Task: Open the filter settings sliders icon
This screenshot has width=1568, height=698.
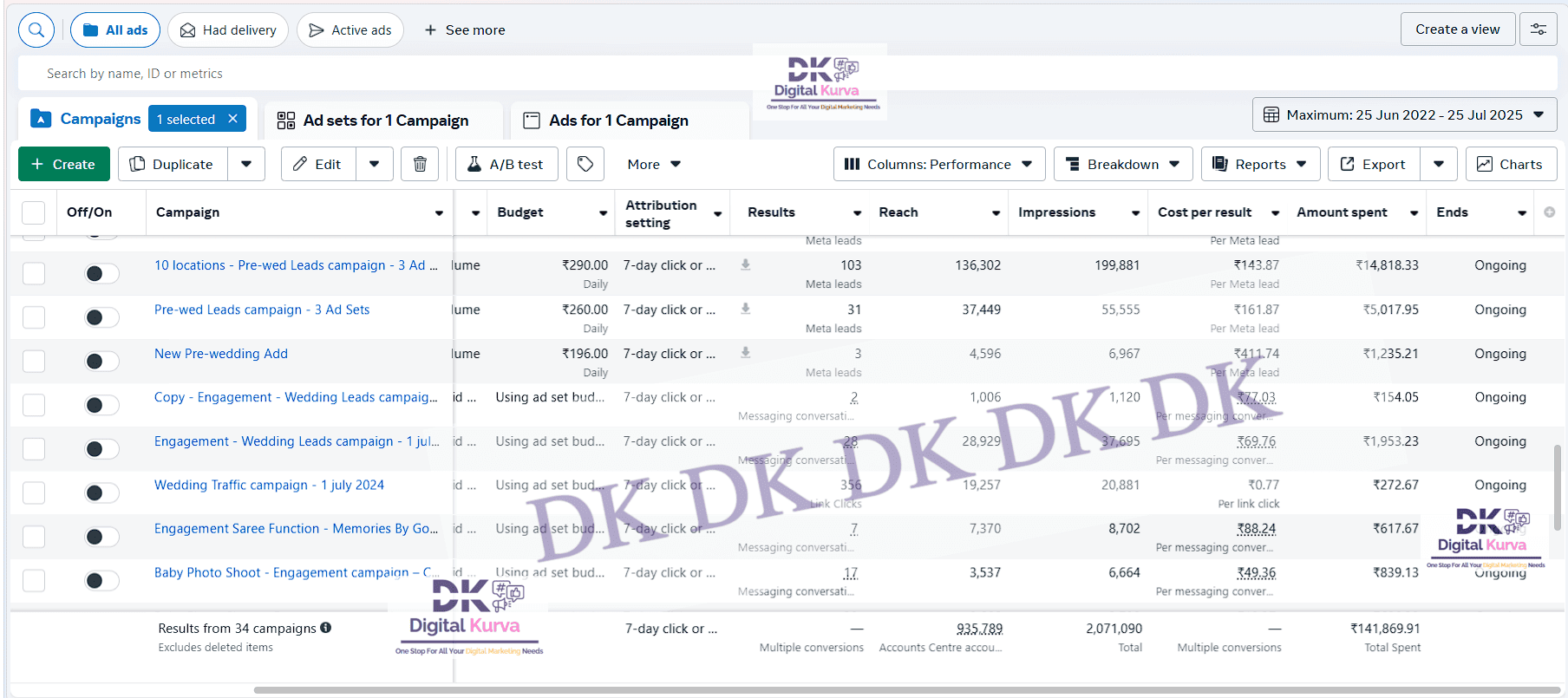Action: tap(1538, 29)
